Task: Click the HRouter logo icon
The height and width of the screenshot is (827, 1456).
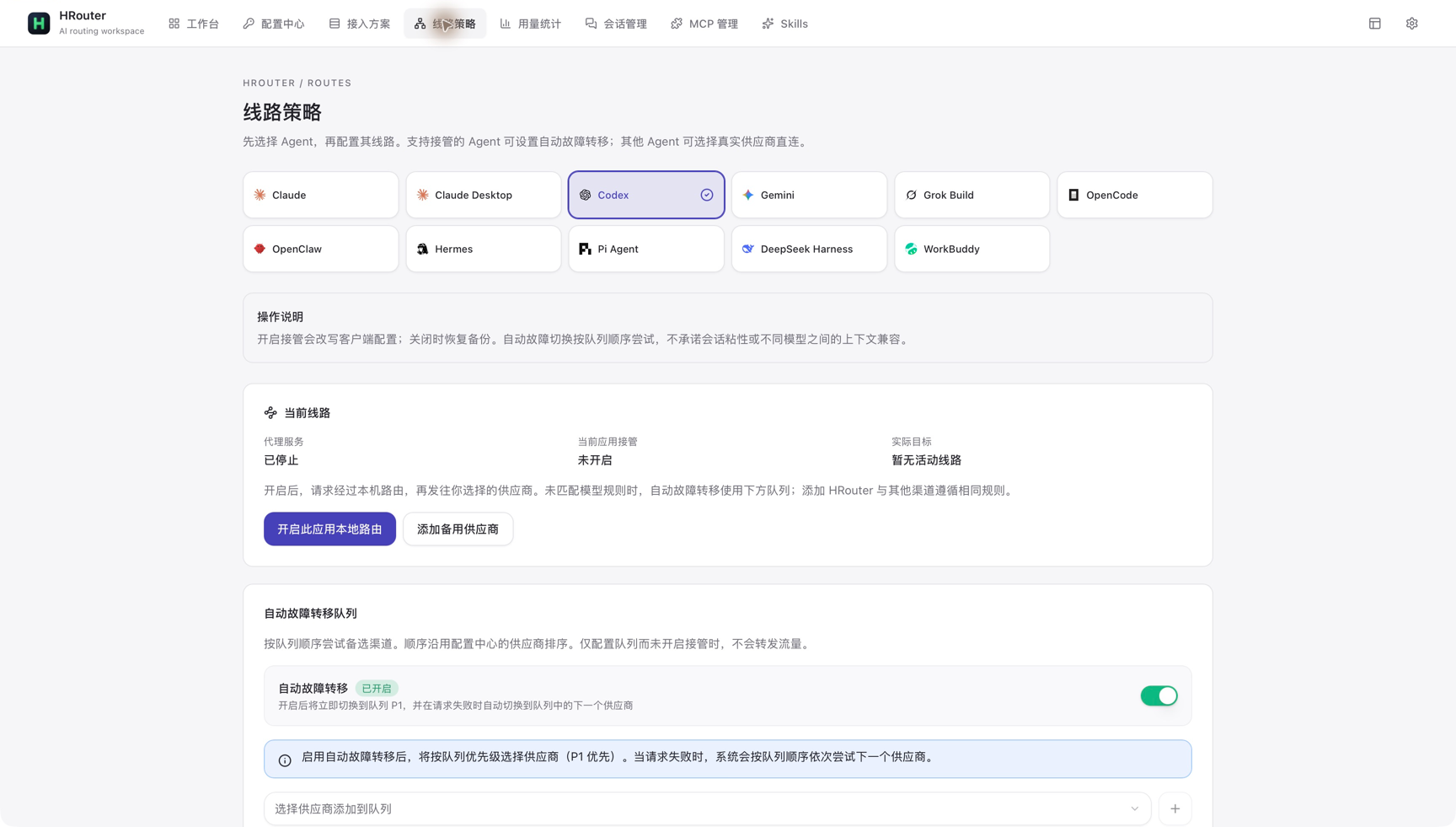Action: [39, 24]
